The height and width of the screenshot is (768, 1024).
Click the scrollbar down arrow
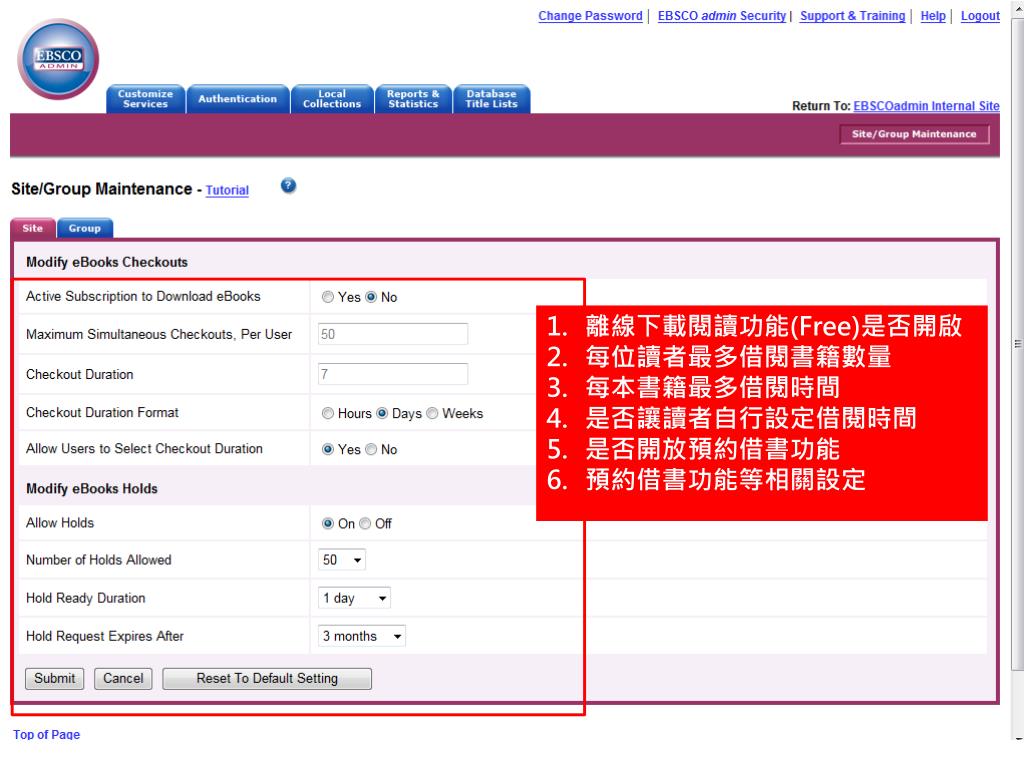tap(1017, 739)
